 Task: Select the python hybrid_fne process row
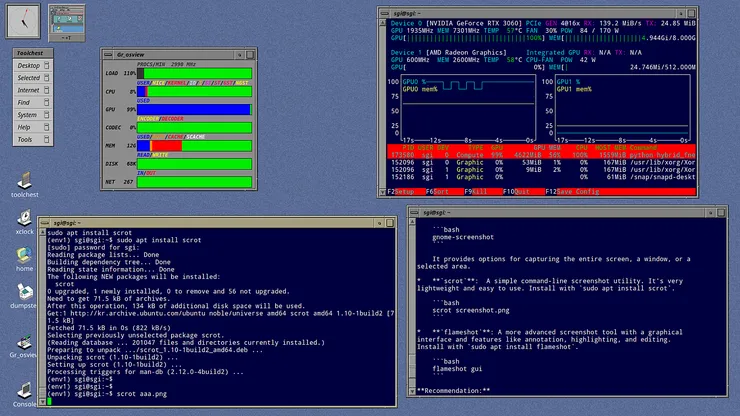(x=542, y=155)
